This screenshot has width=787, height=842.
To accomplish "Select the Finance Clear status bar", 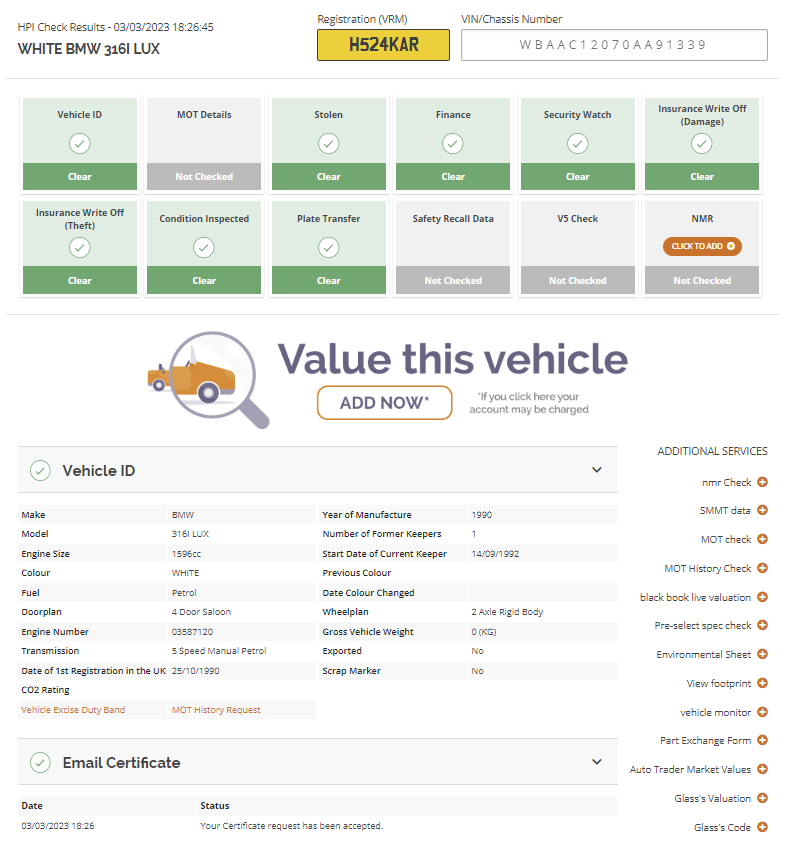I will pos(453,177).
